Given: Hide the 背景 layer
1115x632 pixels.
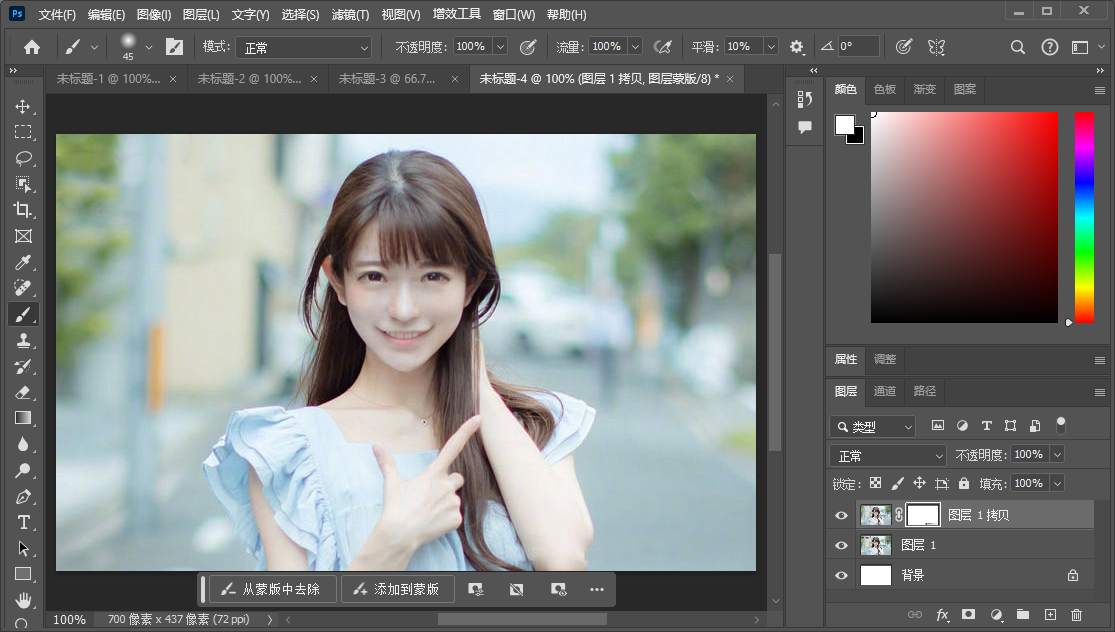Looking at the screenshot, I should (x=841, y=575).
